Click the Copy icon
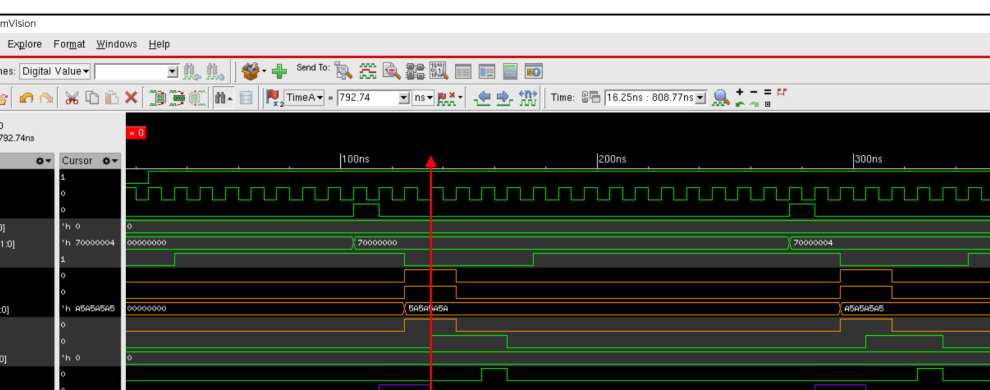The width and height of the screenshot is (990, 390). (92, 98)
